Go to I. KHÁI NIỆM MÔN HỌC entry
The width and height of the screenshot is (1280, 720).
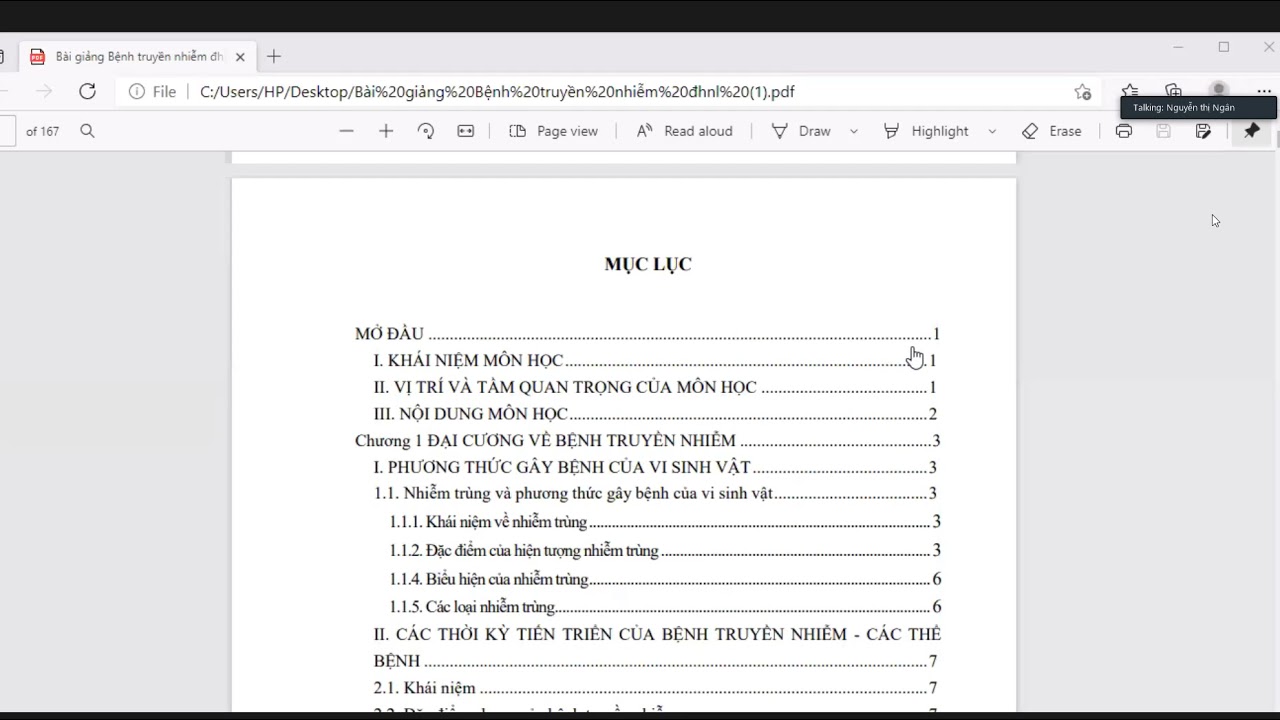click(655, 360)
